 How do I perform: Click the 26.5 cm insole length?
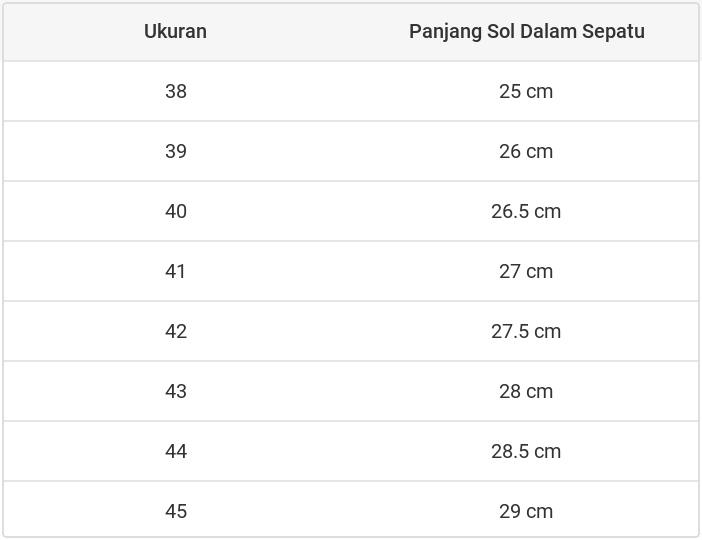(526, 211)
